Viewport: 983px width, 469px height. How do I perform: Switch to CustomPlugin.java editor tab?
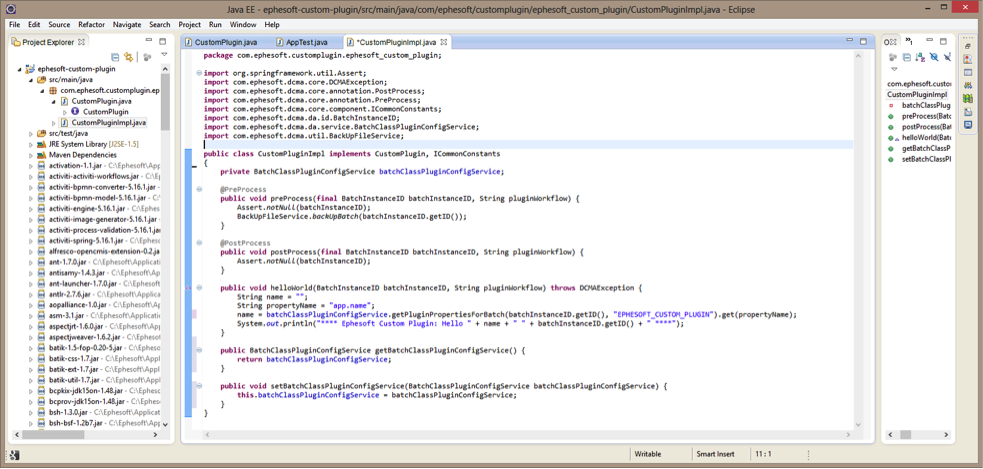click(x=225, y=43)
